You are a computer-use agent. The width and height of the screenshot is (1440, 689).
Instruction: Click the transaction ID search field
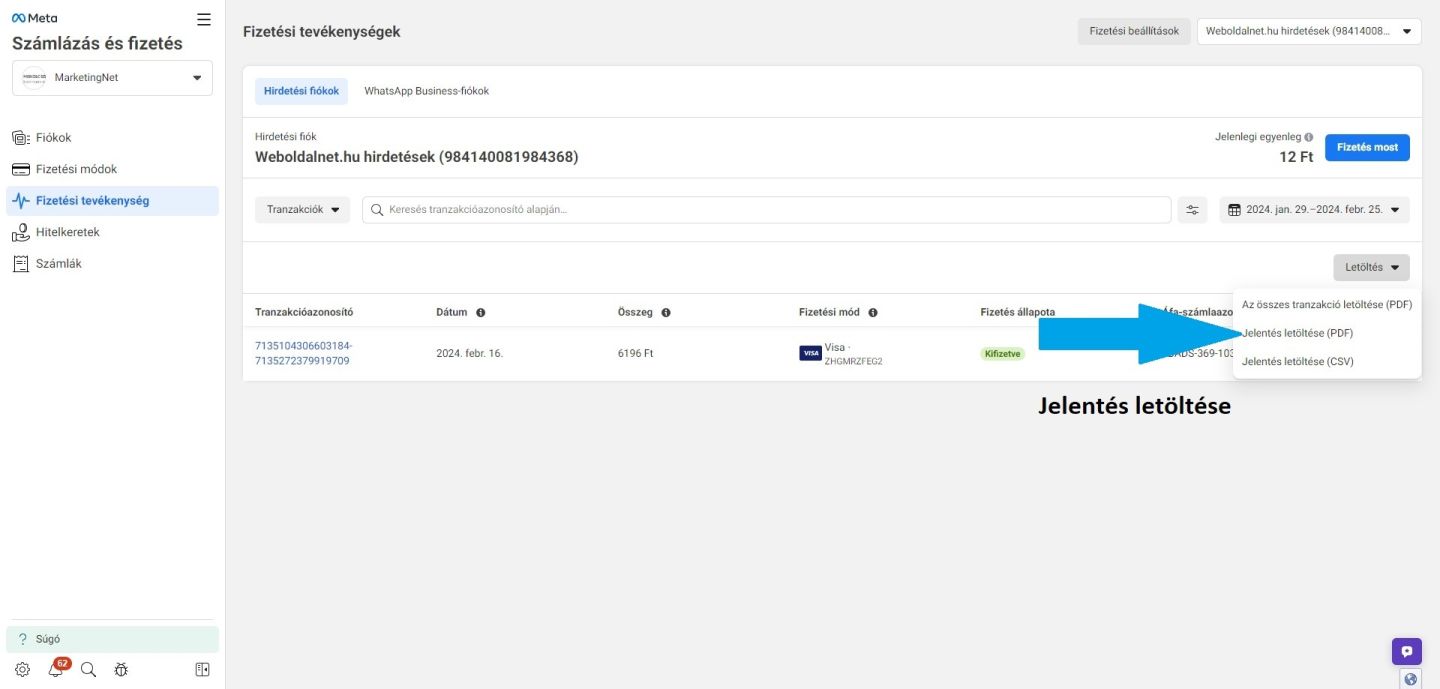click(765, 210)
